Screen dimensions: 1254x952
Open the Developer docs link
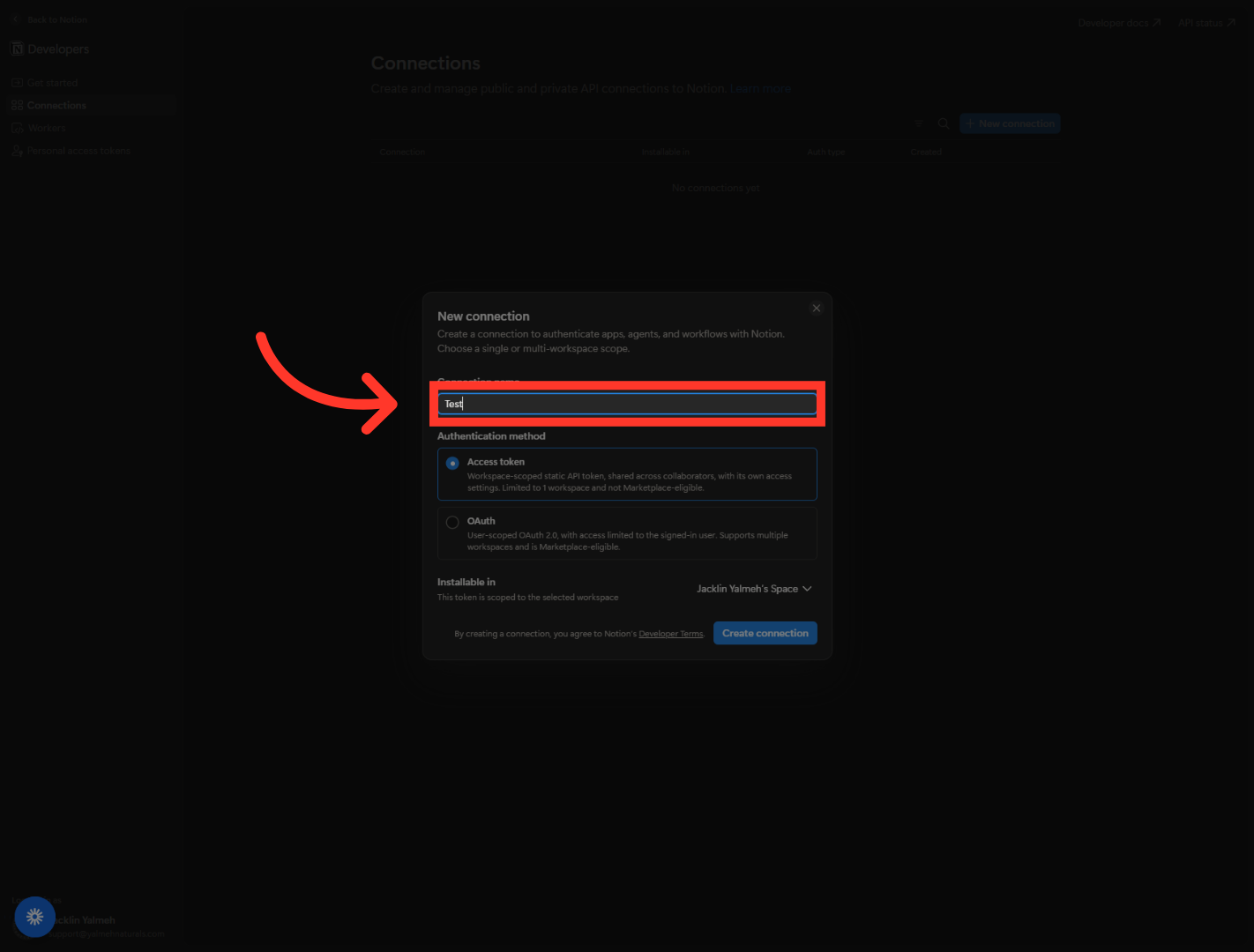click(x=1119, y=23)
